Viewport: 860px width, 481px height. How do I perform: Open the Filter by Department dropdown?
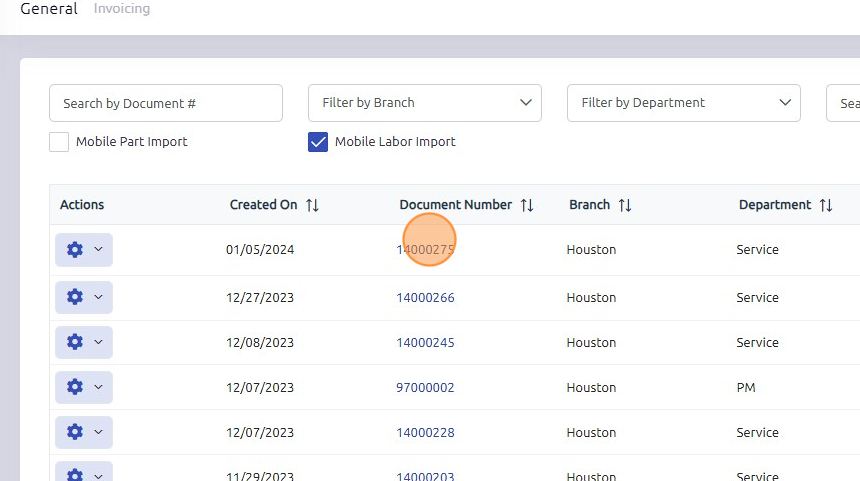click(683, 103)
